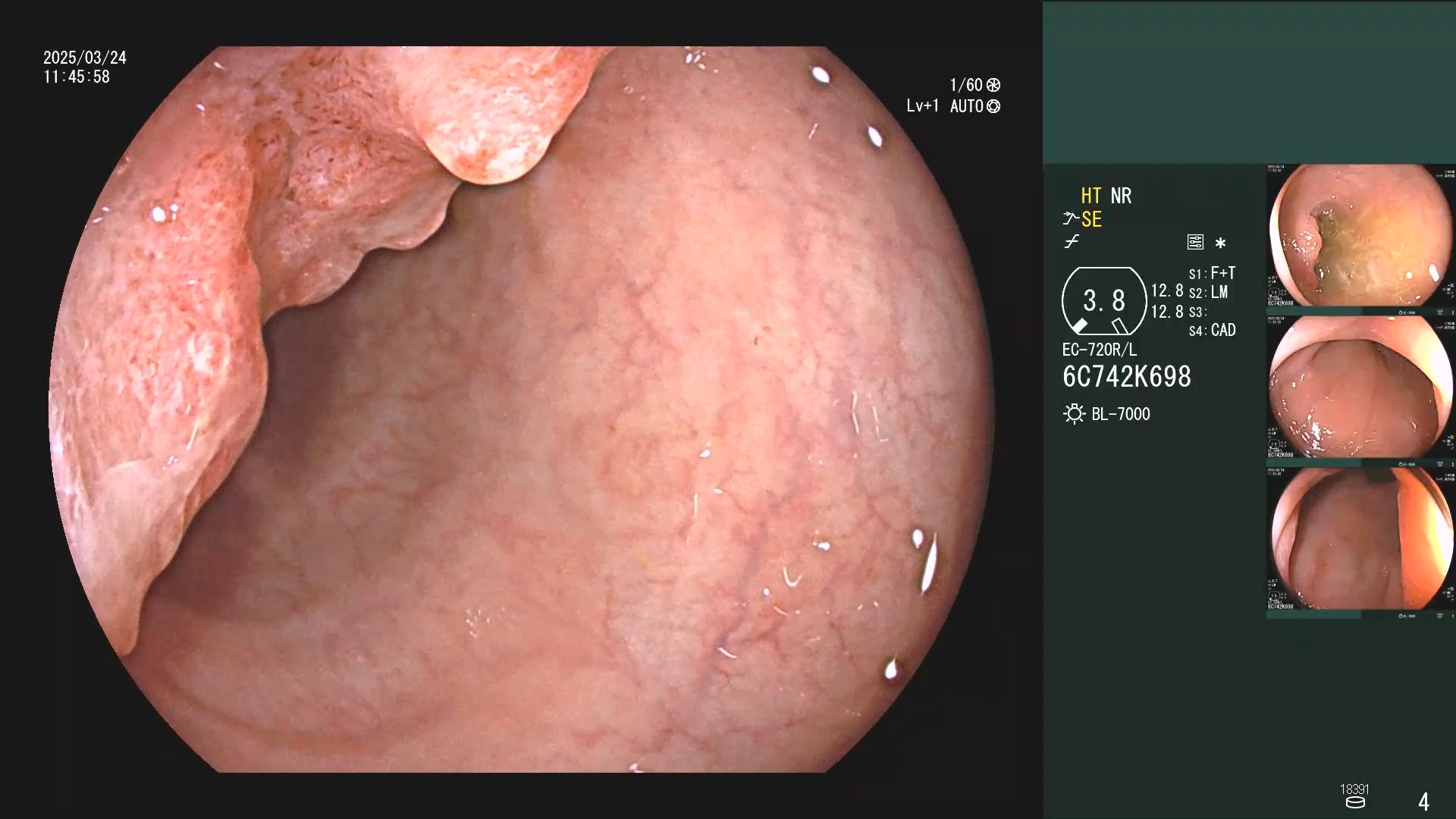Click the 1/60 shutter speed indicator

tap(966, 85)
